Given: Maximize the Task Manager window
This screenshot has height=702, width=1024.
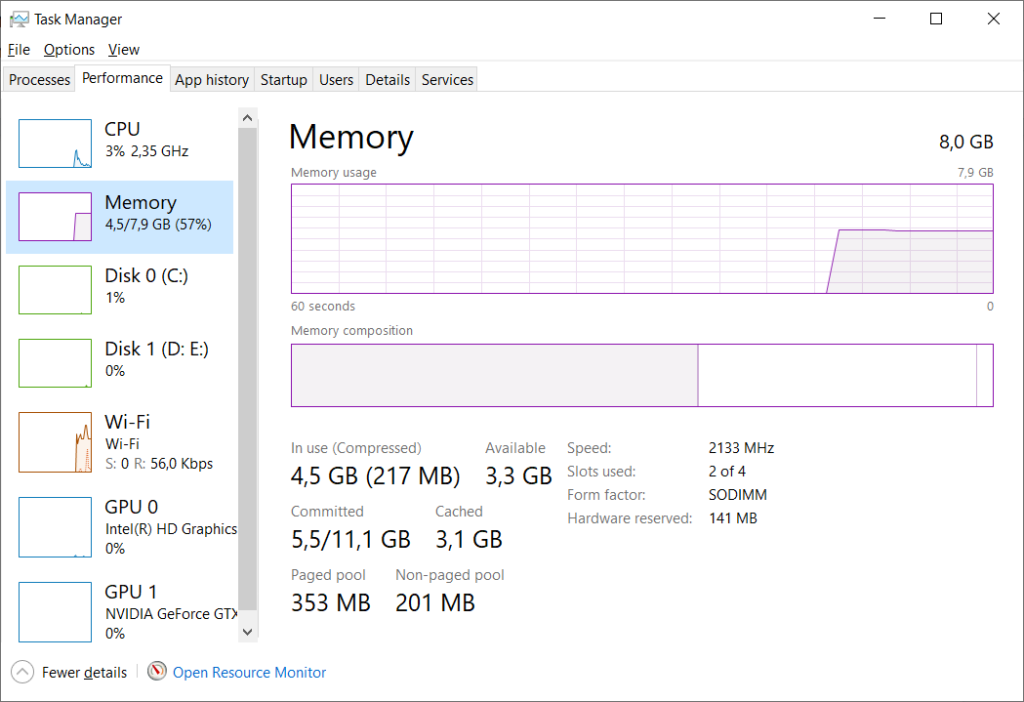Looking at the screenshot, I should point(936,19).
